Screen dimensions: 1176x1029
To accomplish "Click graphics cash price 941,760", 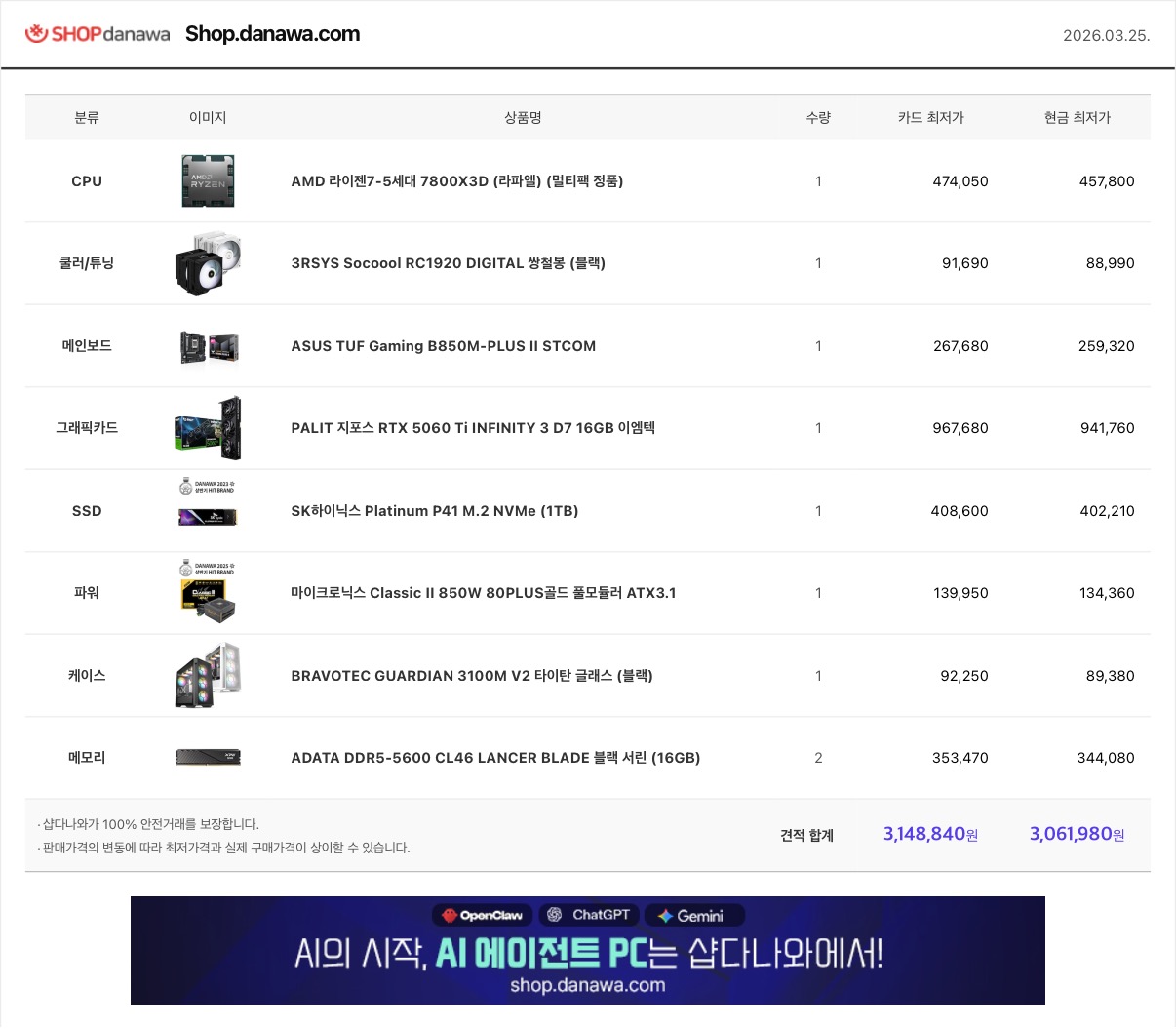I will click(1108, 428).
